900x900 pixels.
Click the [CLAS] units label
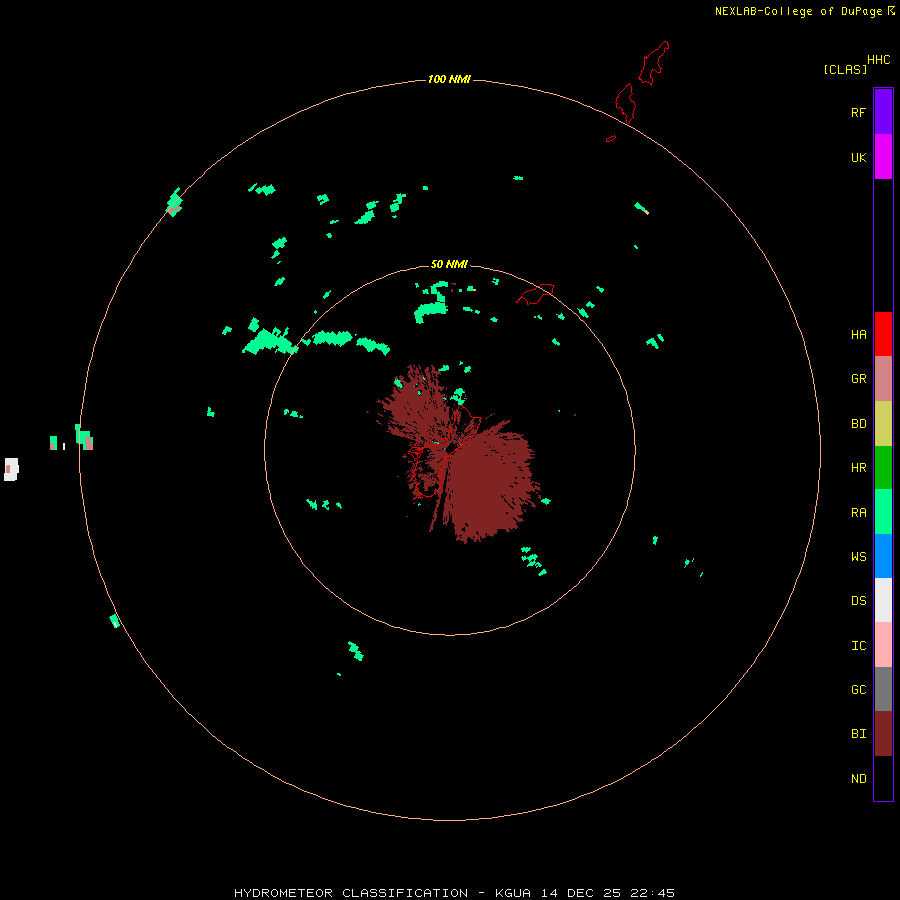845,69
